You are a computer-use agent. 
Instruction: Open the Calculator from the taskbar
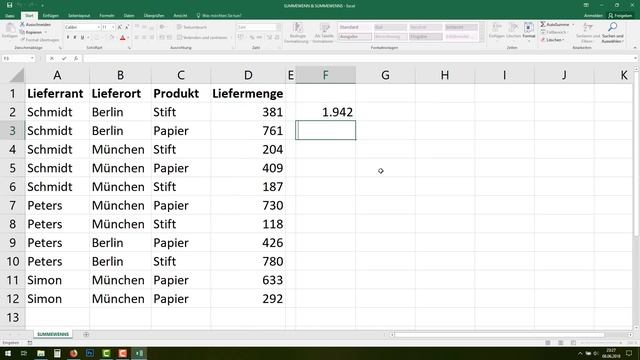[57, 353]
